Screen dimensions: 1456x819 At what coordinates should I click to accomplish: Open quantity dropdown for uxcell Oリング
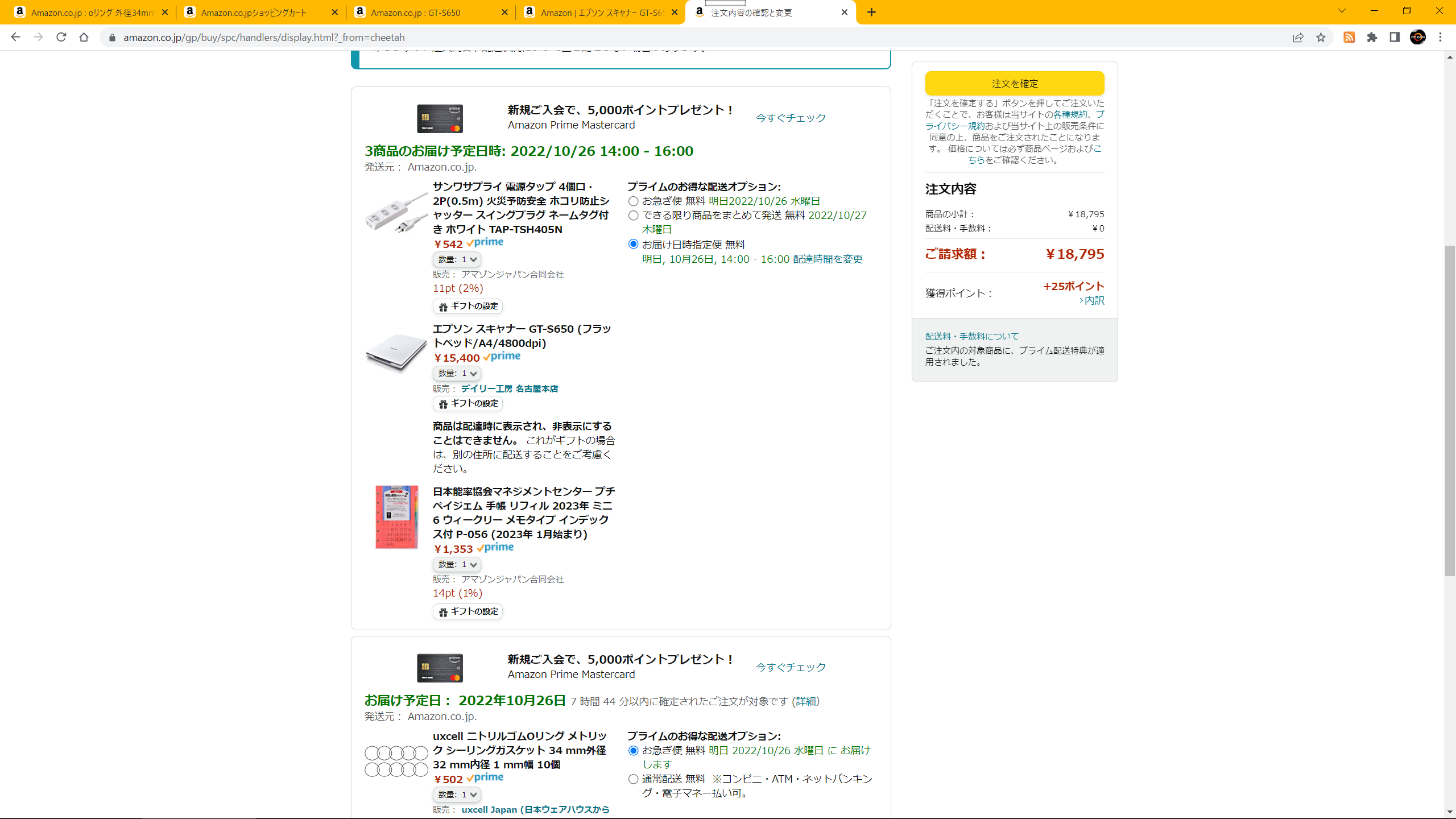coord(457,795)
